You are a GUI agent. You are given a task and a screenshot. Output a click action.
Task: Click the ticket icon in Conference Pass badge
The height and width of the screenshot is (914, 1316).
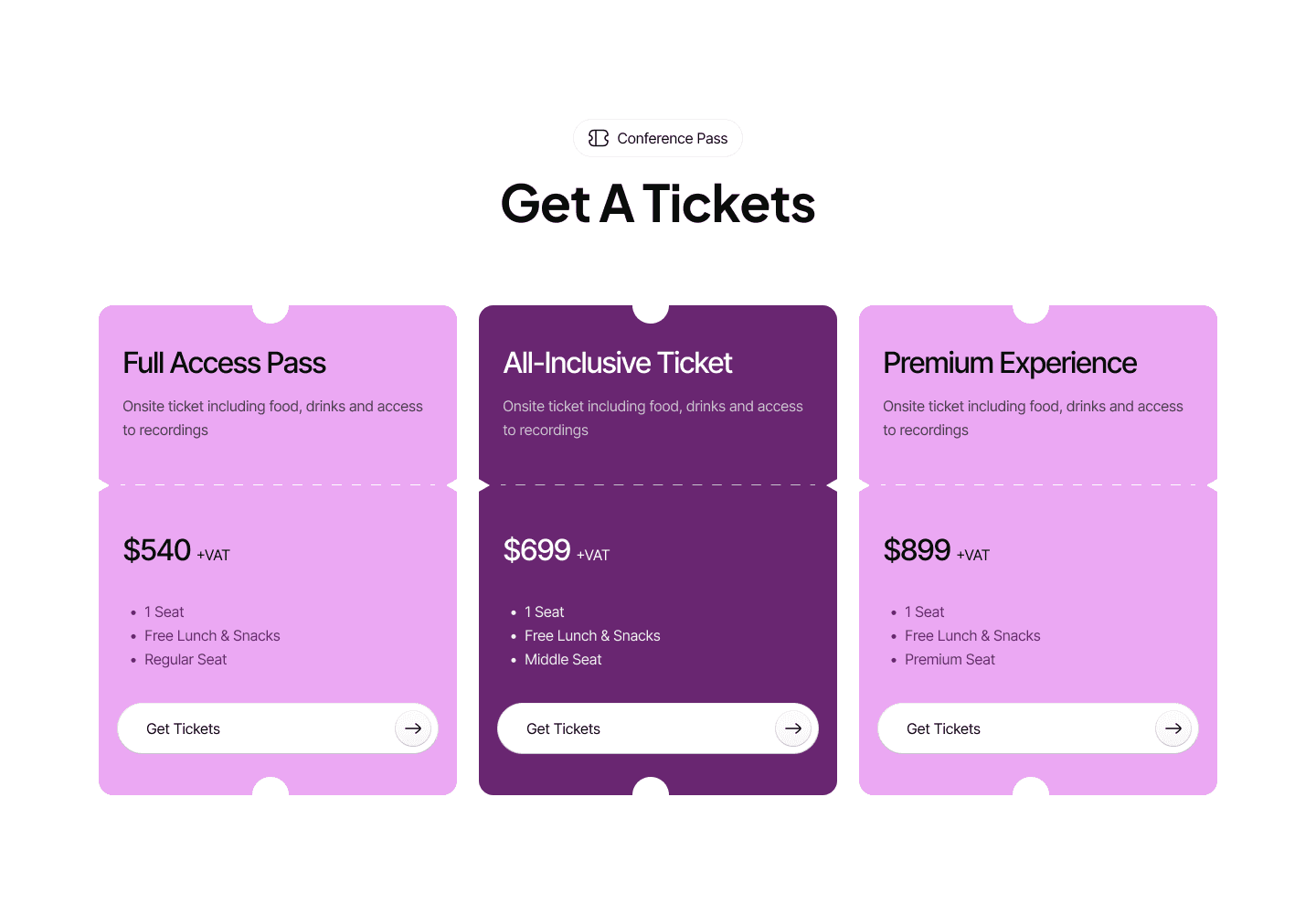click(599, 138)
